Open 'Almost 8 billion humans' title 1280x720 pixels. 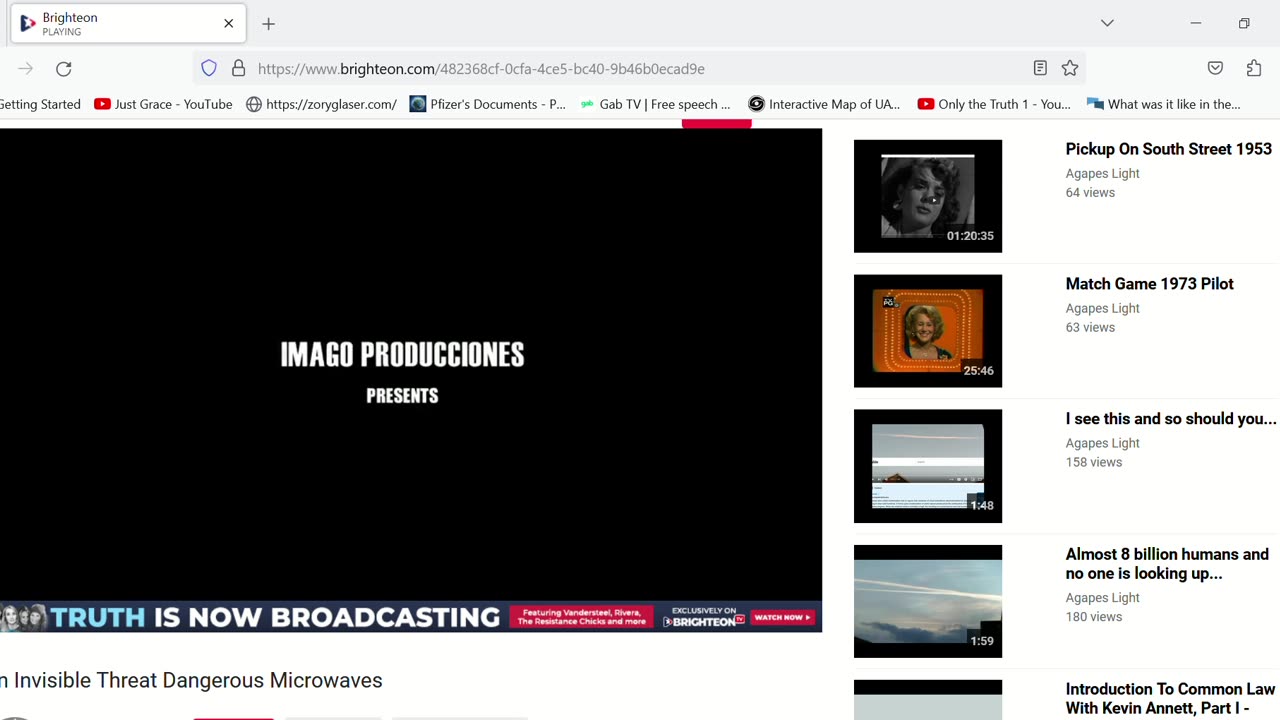(1167, 564)
